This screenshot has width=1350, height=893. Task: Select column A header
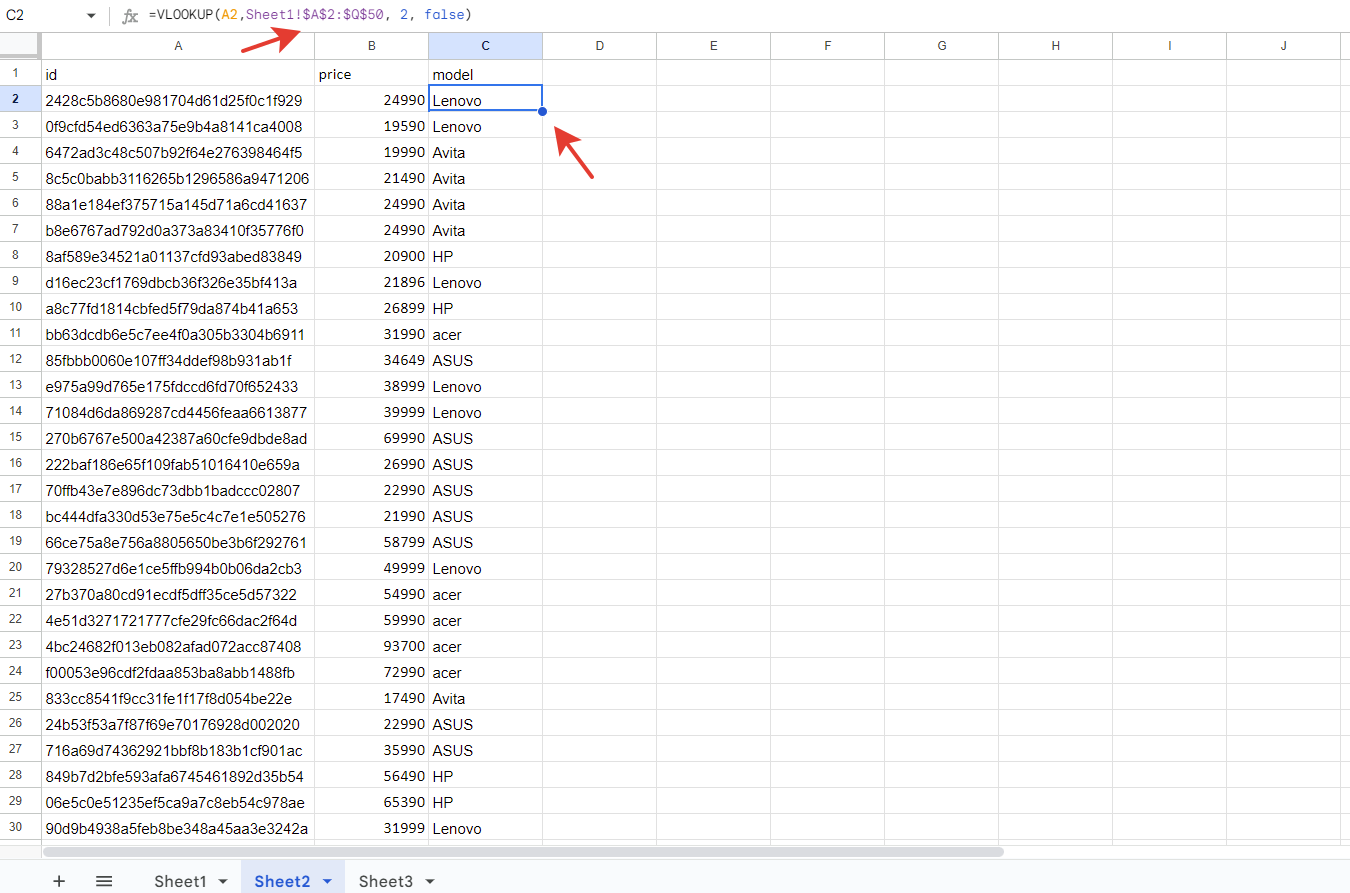click(x=178, y=46)
